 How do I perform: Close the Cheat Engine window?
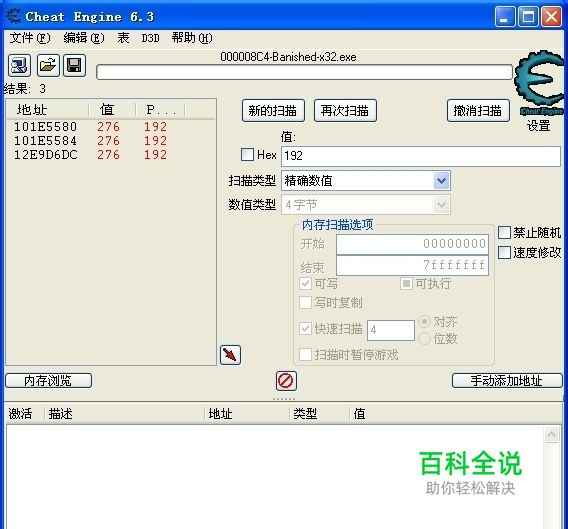[551, 17]
